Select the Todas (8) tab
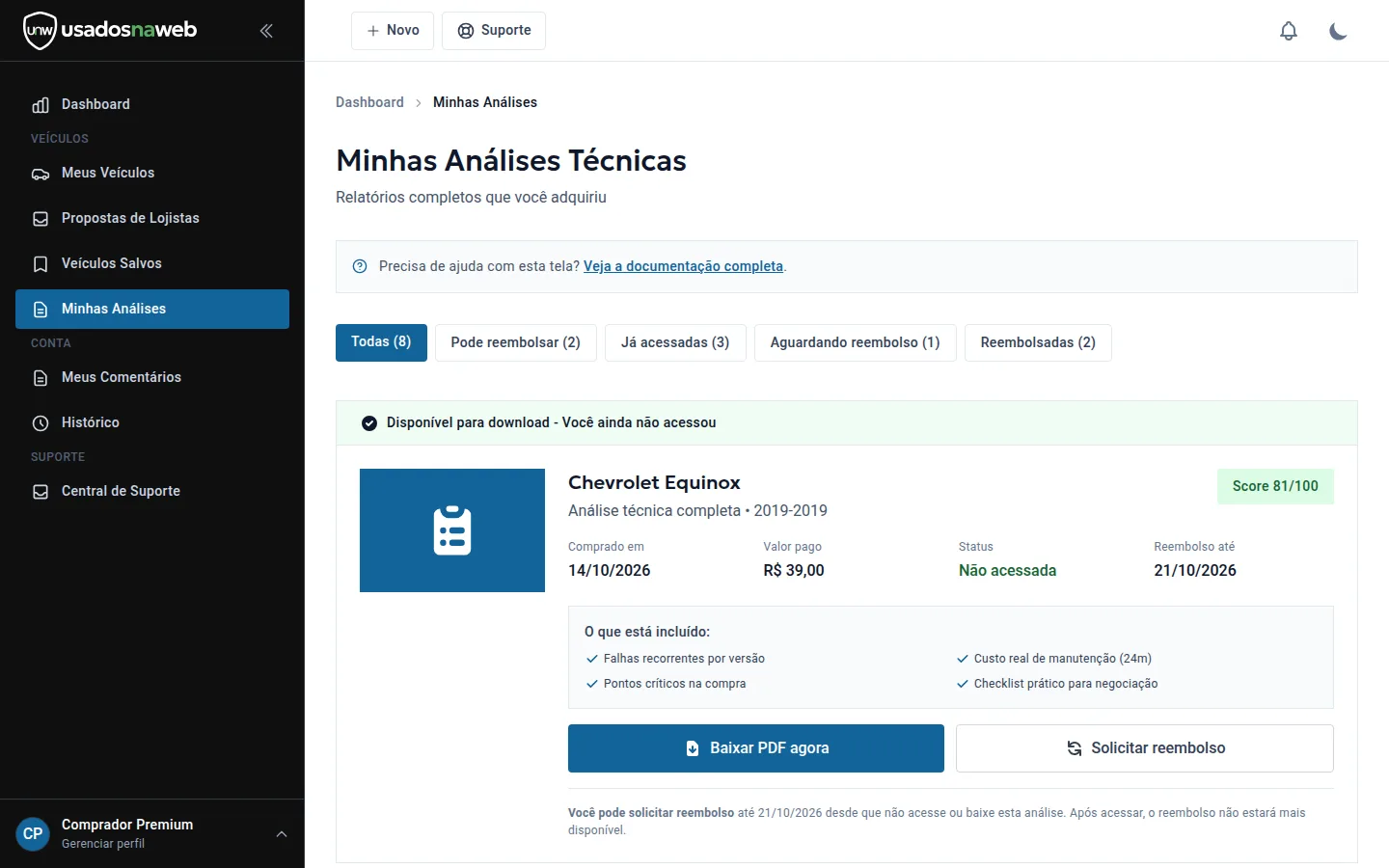1389x868 pixels. pyautogui.click(x=381, y=342)
